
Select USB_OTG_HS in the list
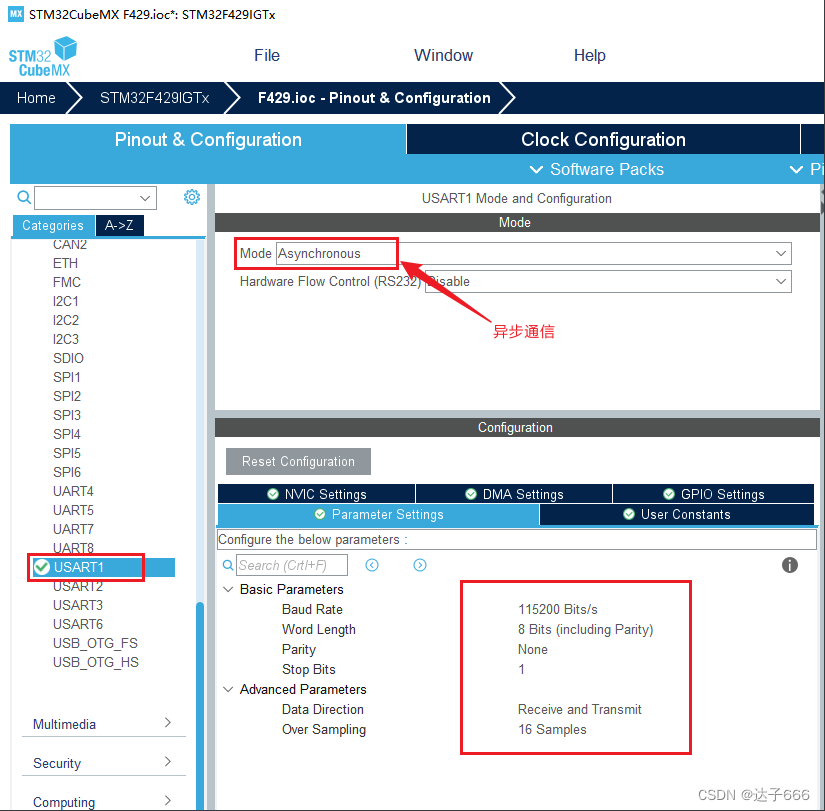(x=96, y=662)
